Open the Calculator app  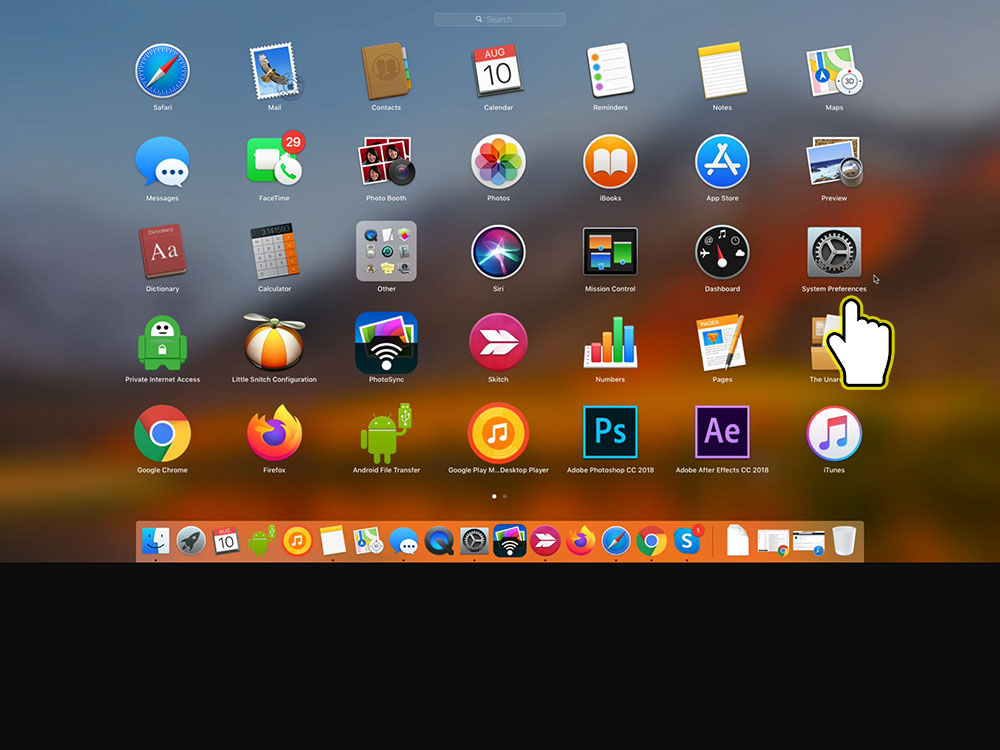[x=274, y=252]
